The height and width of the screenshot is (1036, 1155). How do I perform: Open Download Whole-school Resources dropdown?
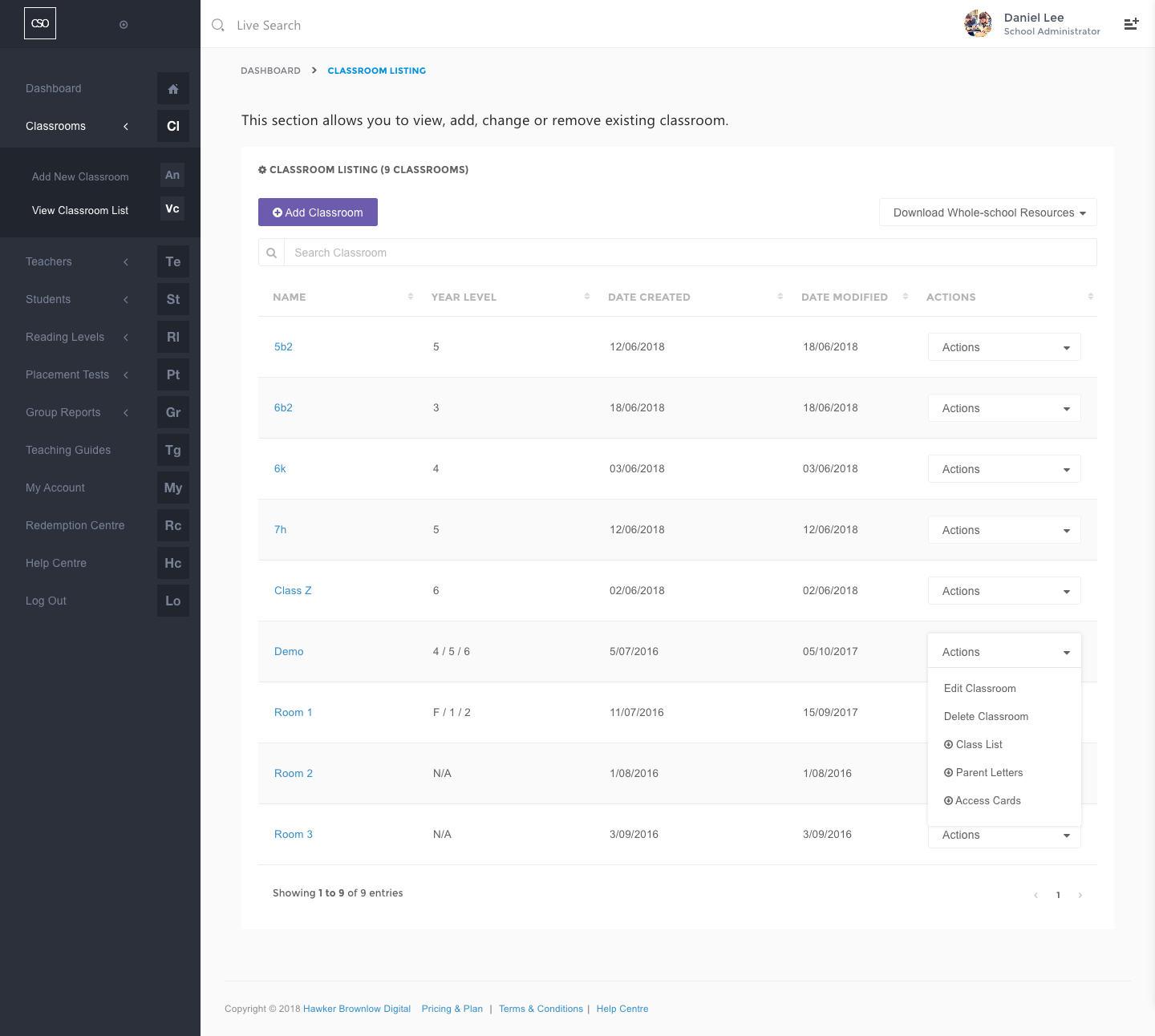[987, 212]
